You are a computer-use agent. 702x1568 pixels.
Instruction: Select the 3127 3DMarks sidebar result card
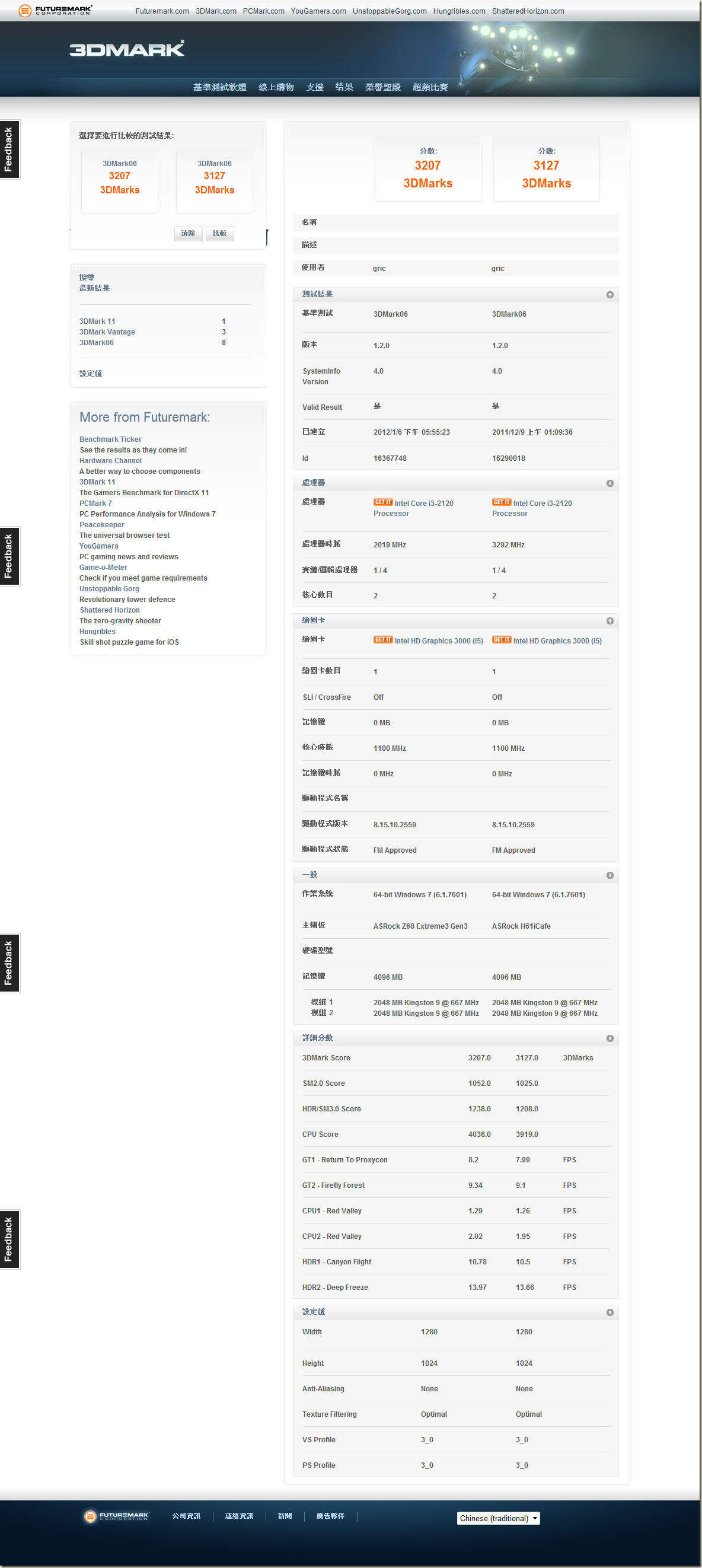pos(214,181)
